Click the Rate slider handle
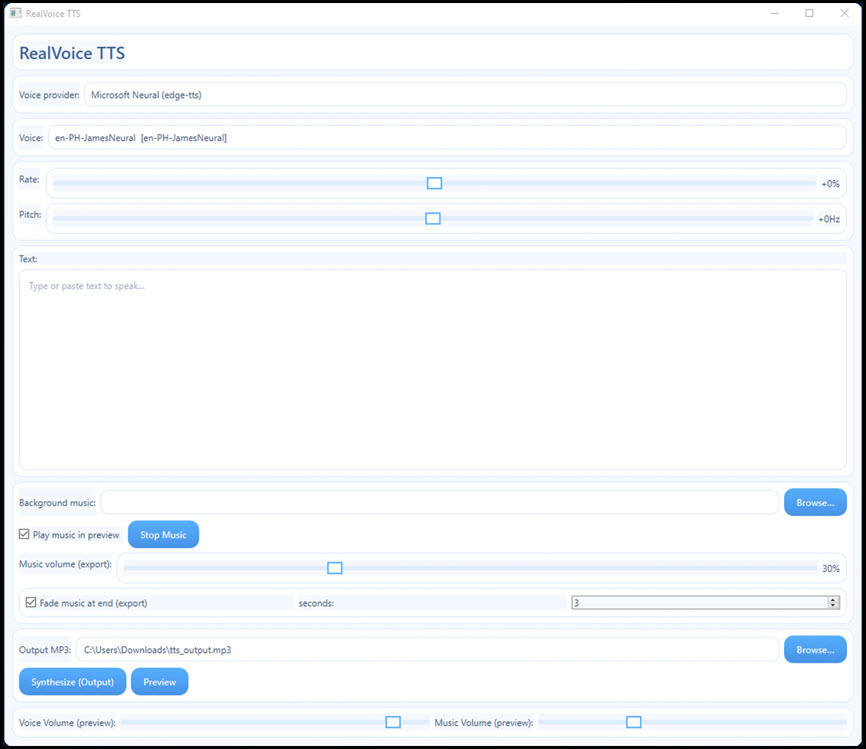The width and height of the screenshot is (866, 749). click(x=435, y=183)
